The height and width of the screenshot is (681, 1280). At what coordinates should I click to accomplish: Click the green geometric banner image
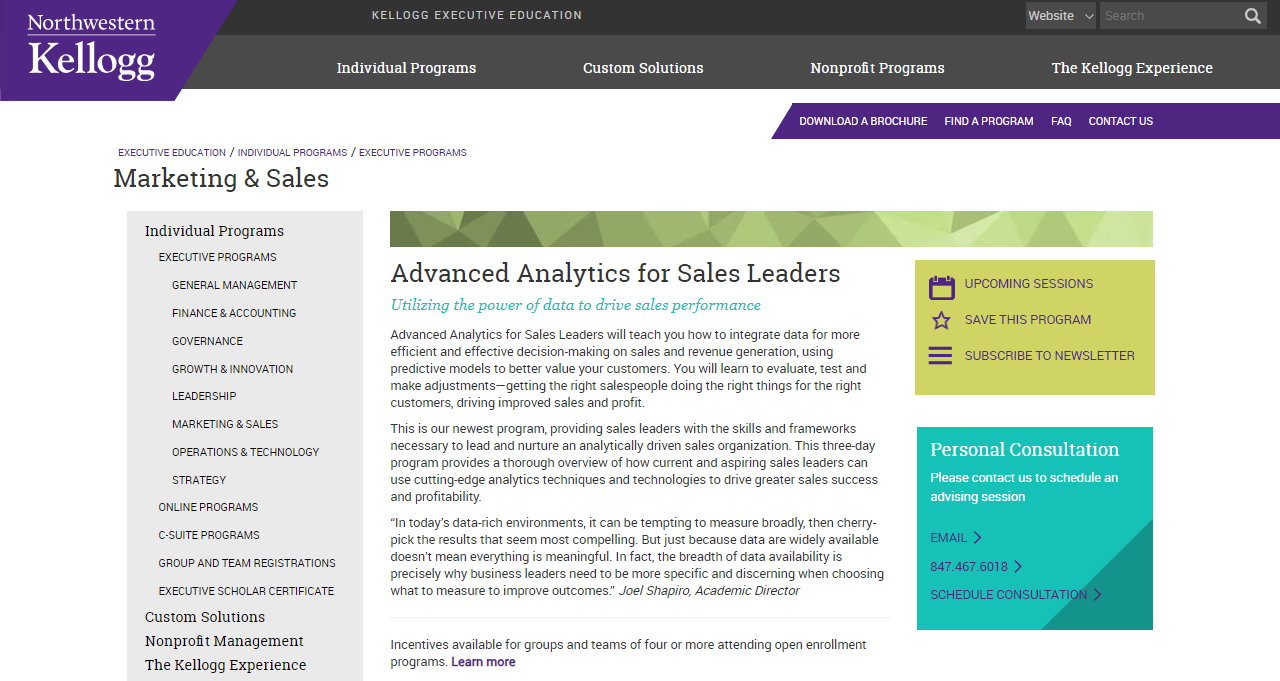coord(771,229)
